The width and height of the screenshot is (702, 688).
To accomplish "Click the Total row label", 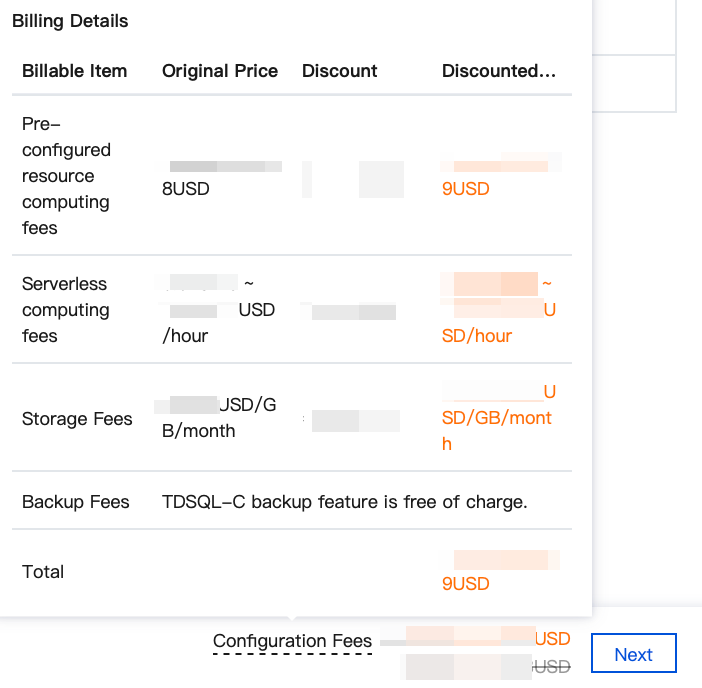I will (x=43, y=572).
